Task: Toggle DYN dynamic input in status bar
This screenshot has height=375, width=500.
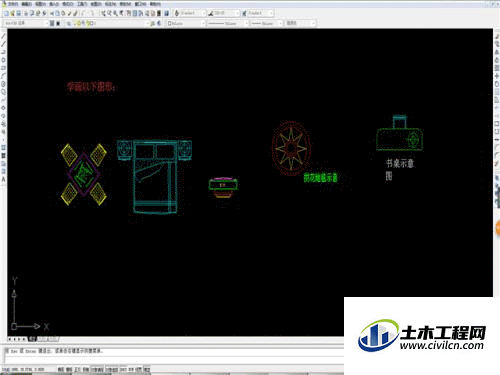Action: [x=131, y=369]
